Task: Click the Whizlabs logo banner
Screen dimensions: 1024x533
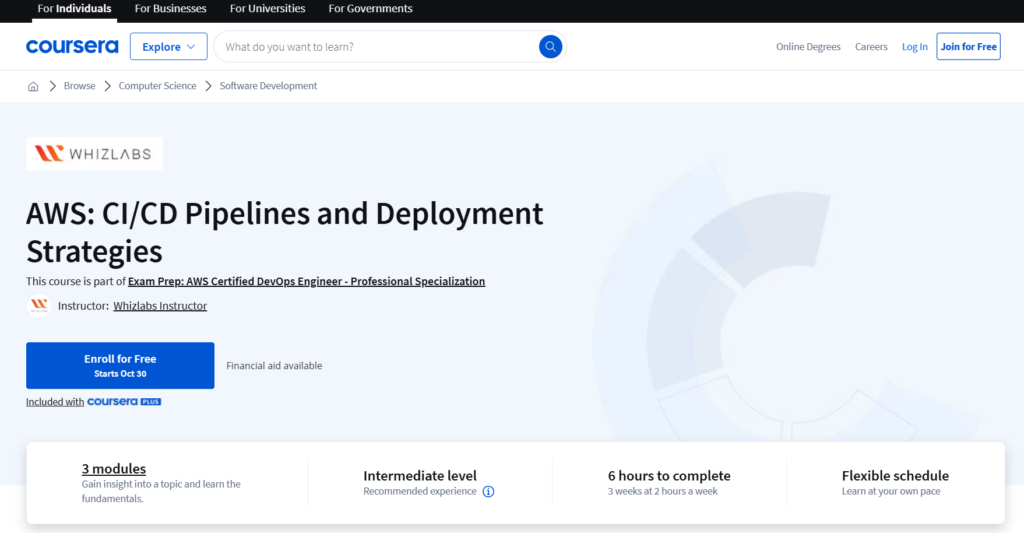Action: point(95,153)
